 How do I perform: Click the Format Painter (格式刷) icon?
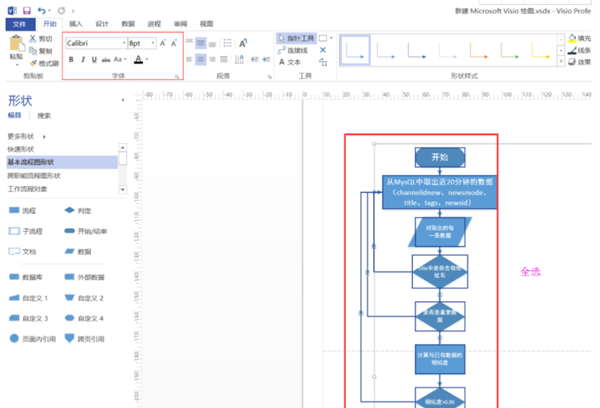pyautogui.click(x=44, y=63)
